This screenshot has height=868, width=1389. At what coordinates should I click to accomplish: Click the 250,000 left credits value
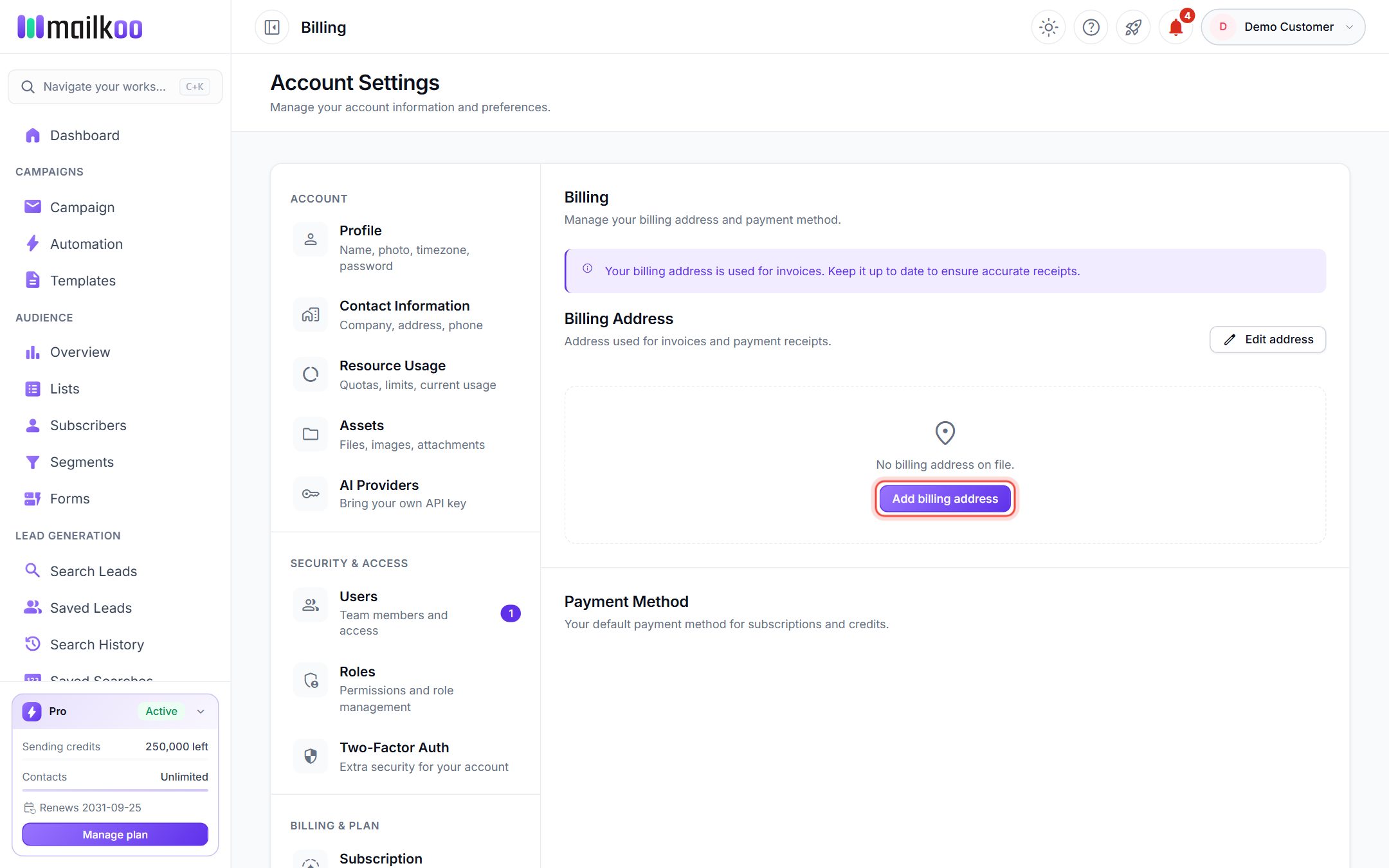pos(176,746)
